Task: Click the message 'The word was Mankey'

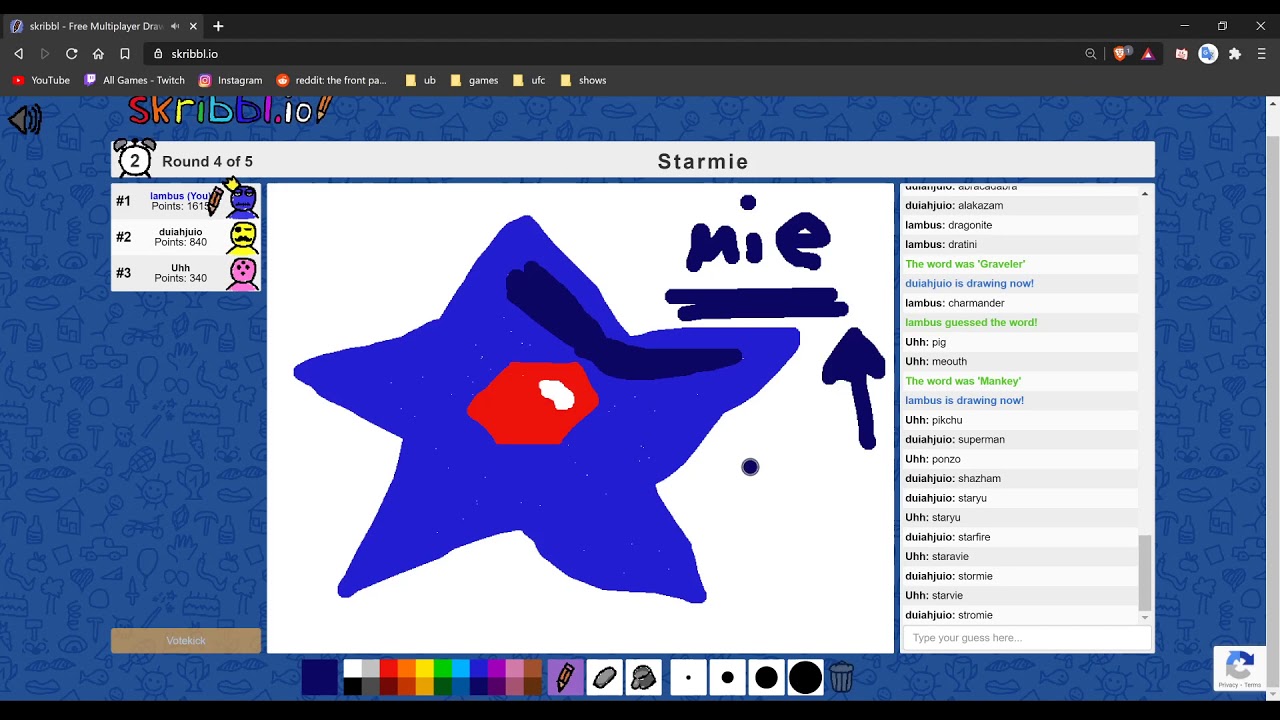Action: tap(963, 381)
